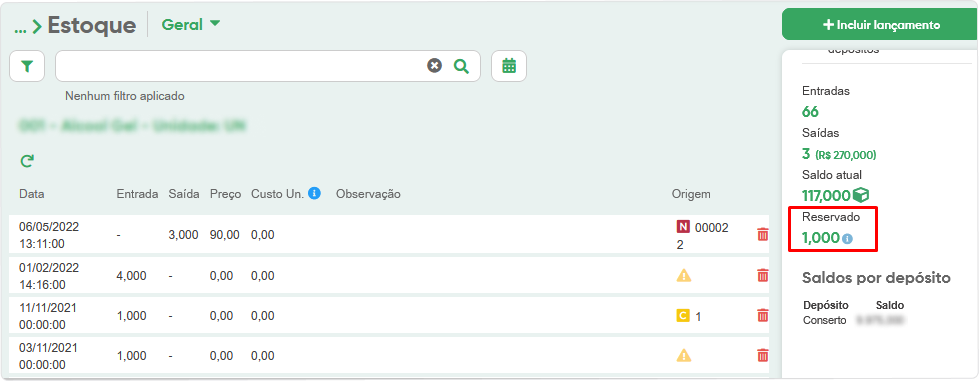Select the 01/02/2022 14:16:00 date cell
Viewport: 979px width, 381px height.
coord(49,276)
